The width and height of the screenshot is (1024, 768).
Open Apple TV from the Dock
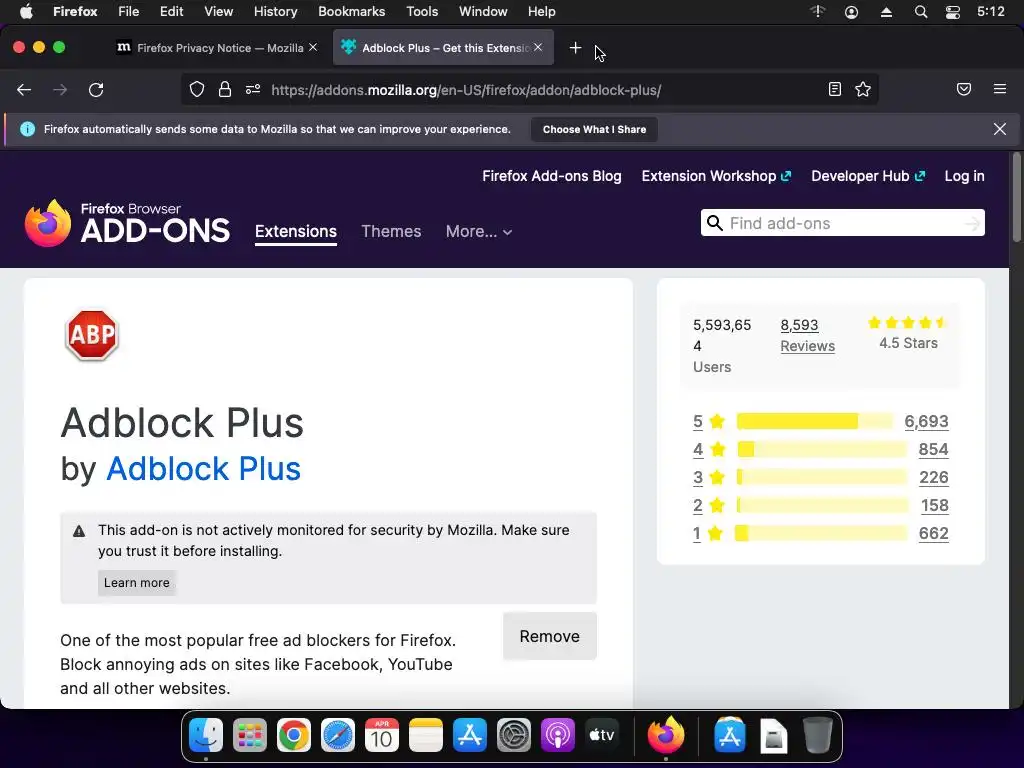[x=601, y=736]
